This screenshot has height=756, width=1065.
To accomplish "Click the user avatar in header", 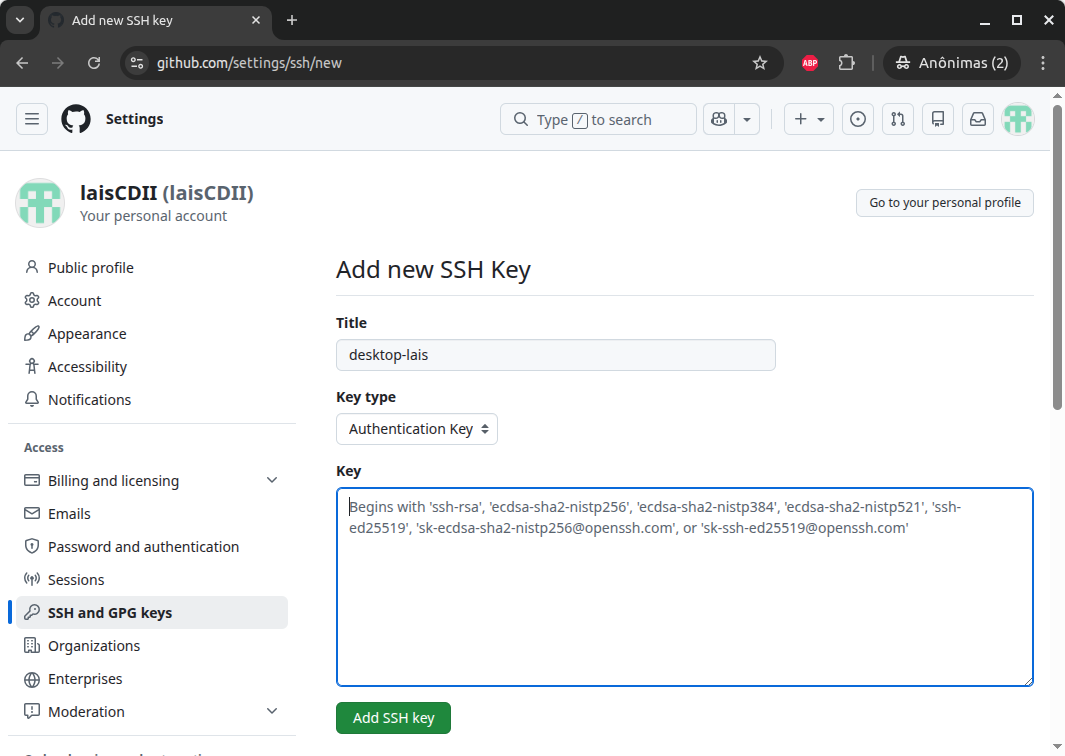I will point(1018,119).
